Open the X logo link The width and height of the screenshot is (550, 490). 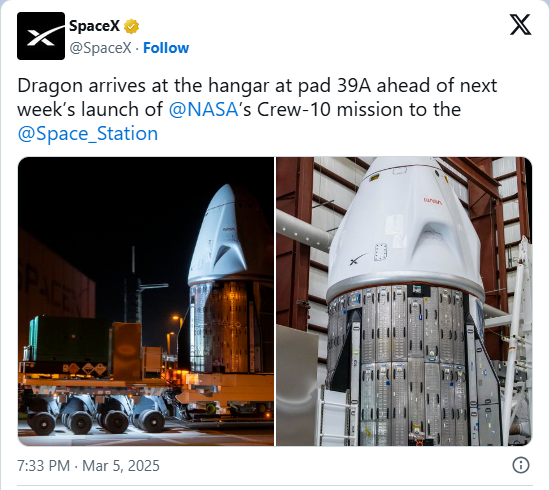[x=520, y=25]
